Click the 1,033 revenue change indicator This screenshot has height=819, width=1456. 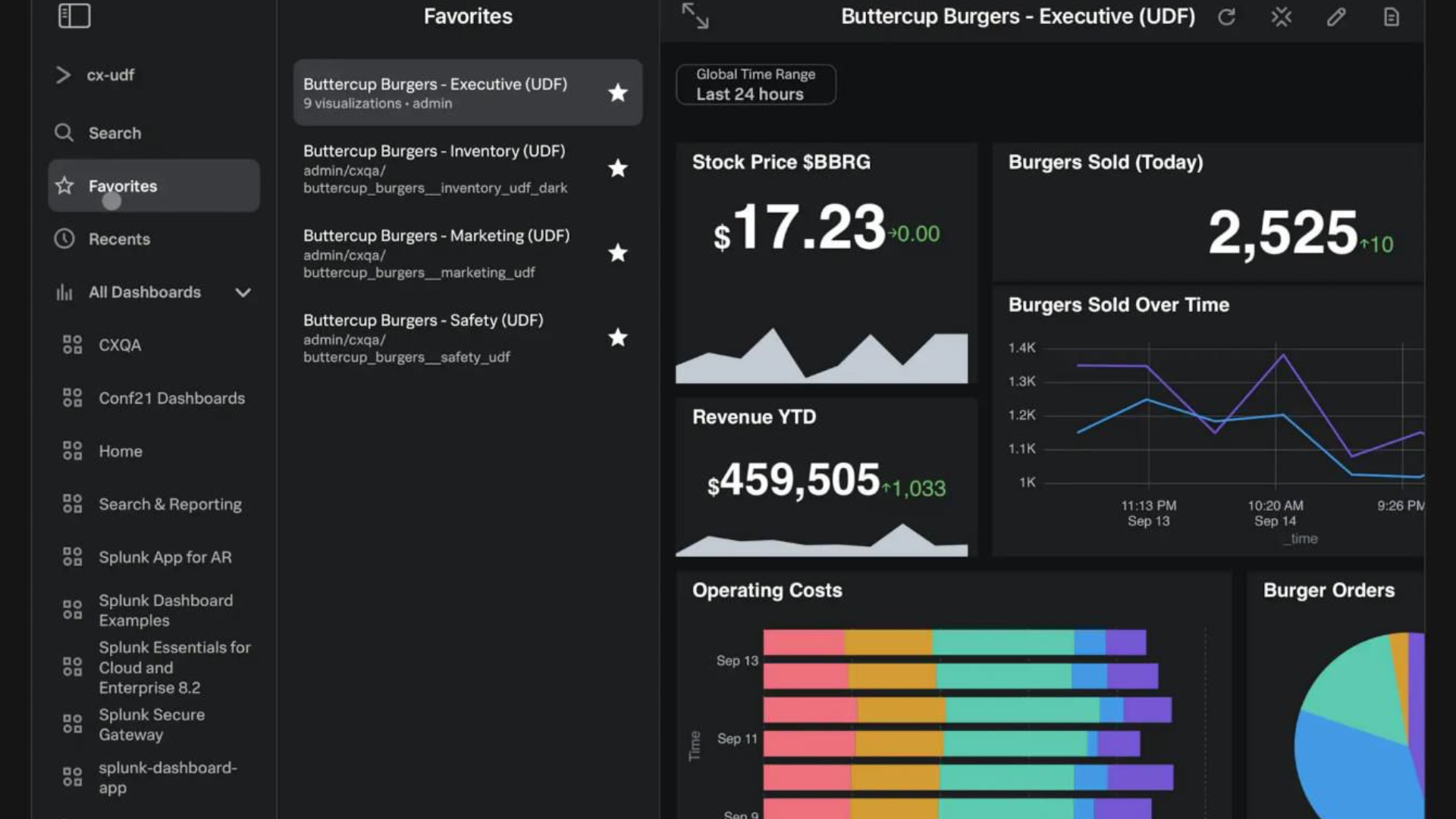coord(914,488)
